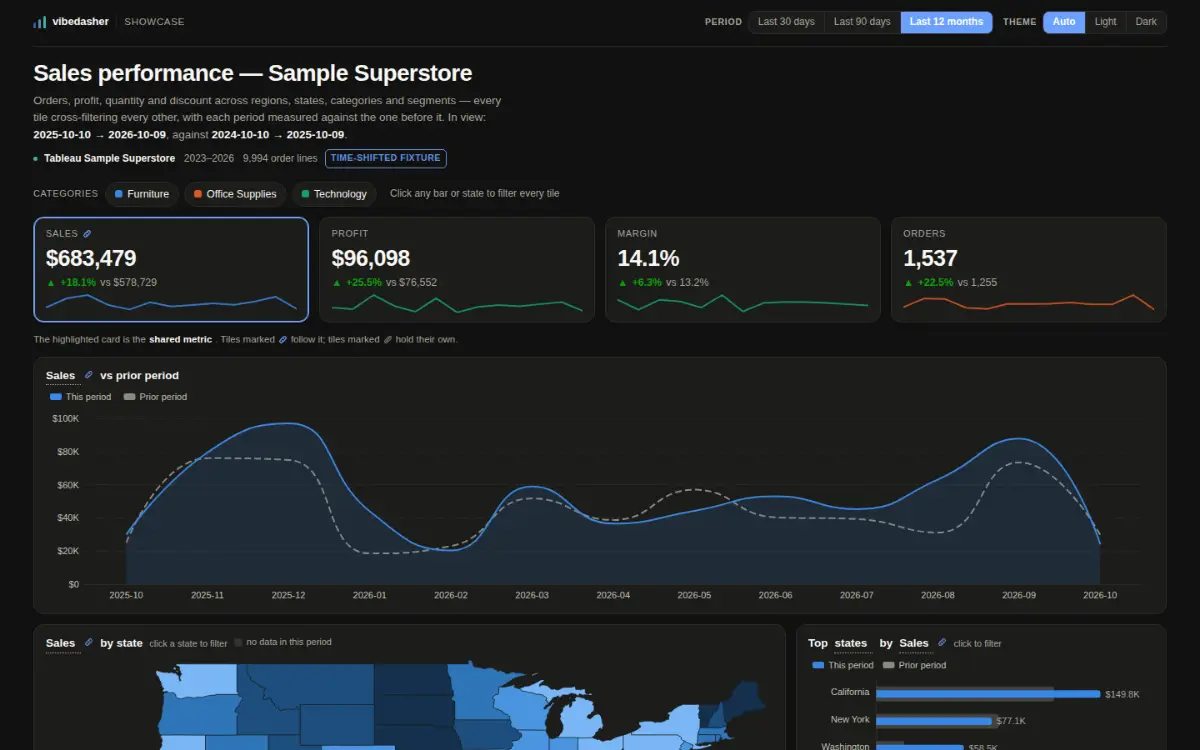
Task: Click the vibedasher brand name
Action: tap(80, 22)
